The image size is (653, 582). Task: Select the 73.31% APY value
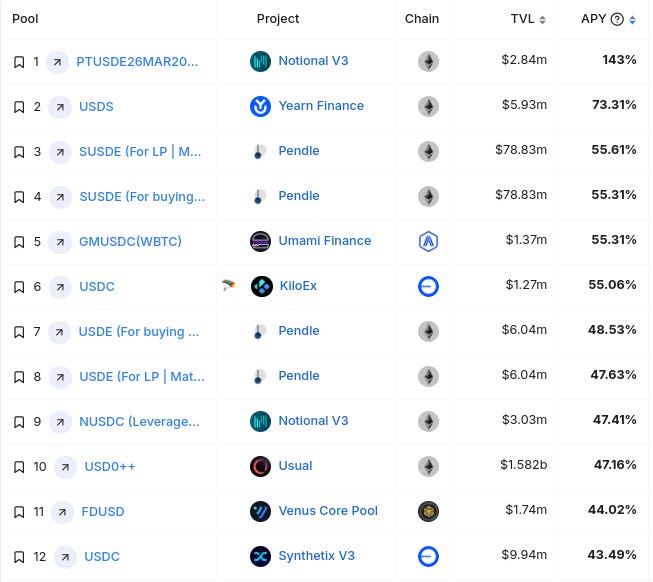coord(614,105)
